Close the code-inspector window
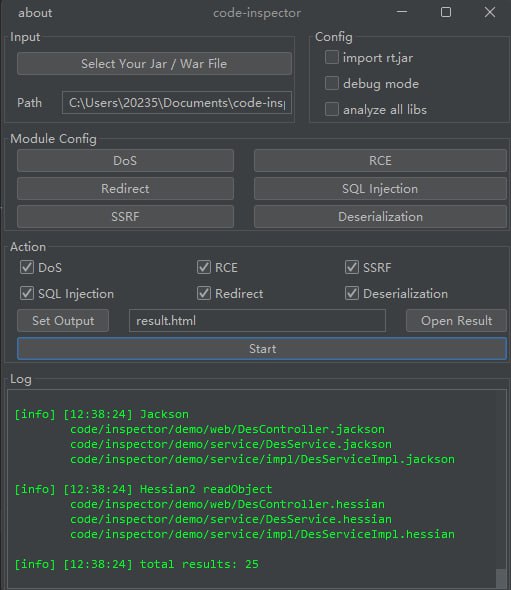Image resolution: width=511 pixels, height=590 pixels. point(490,12)
